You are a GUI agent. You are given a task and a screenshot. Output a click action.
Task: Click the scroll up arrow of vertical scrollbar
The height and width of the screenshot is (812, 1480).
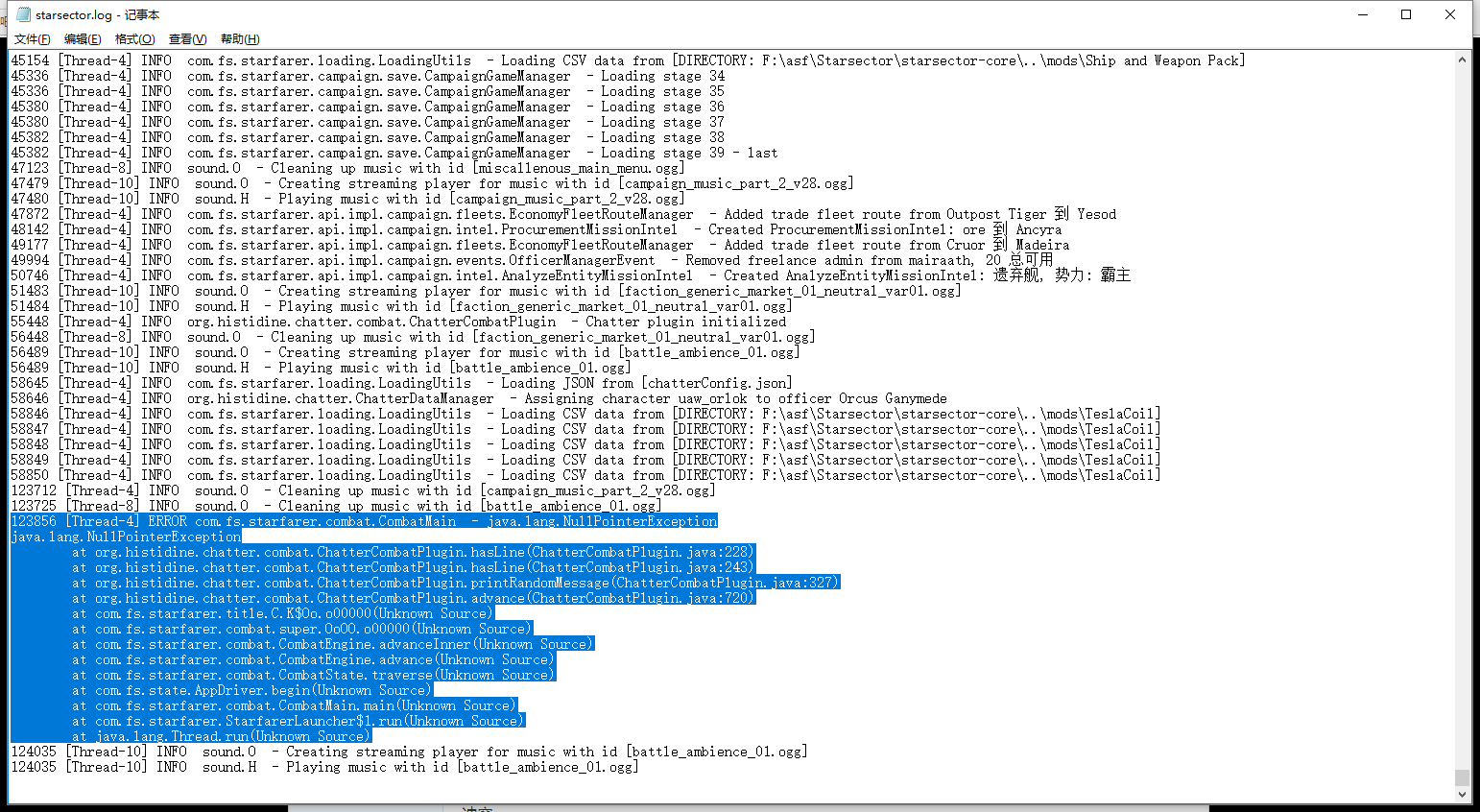point(1462,60)
